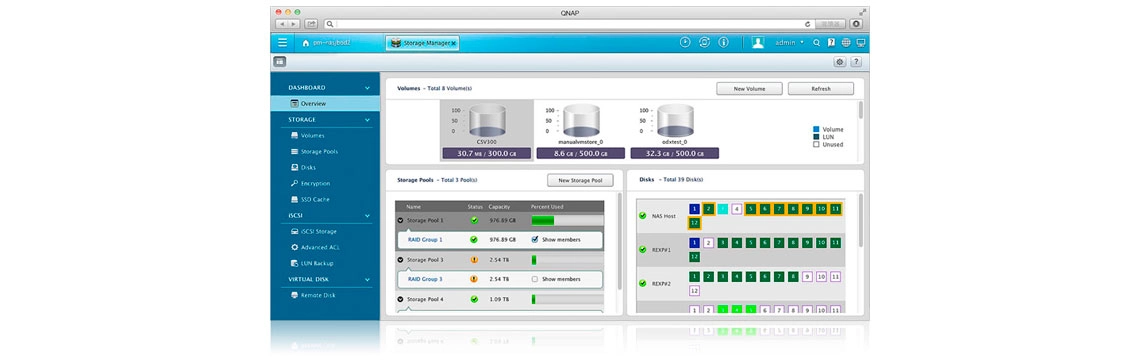
Task: Open Storage Manager settings gear
Action: point(840,62)
